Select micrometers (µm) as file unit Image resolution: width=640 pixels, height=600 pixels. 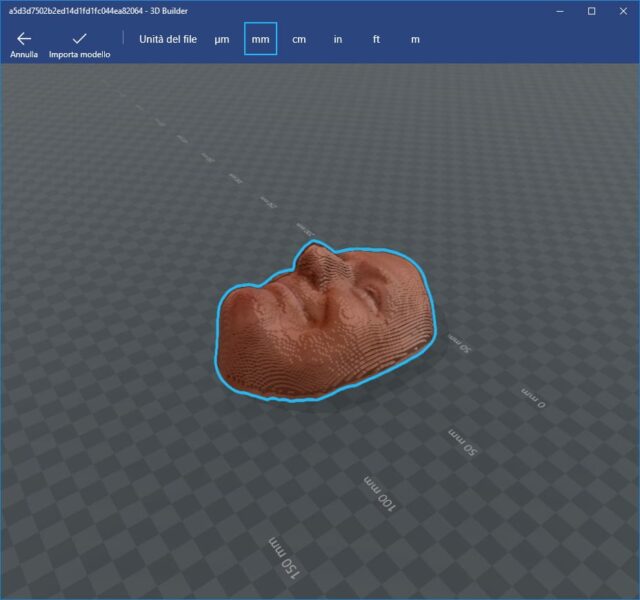point(222,39)
